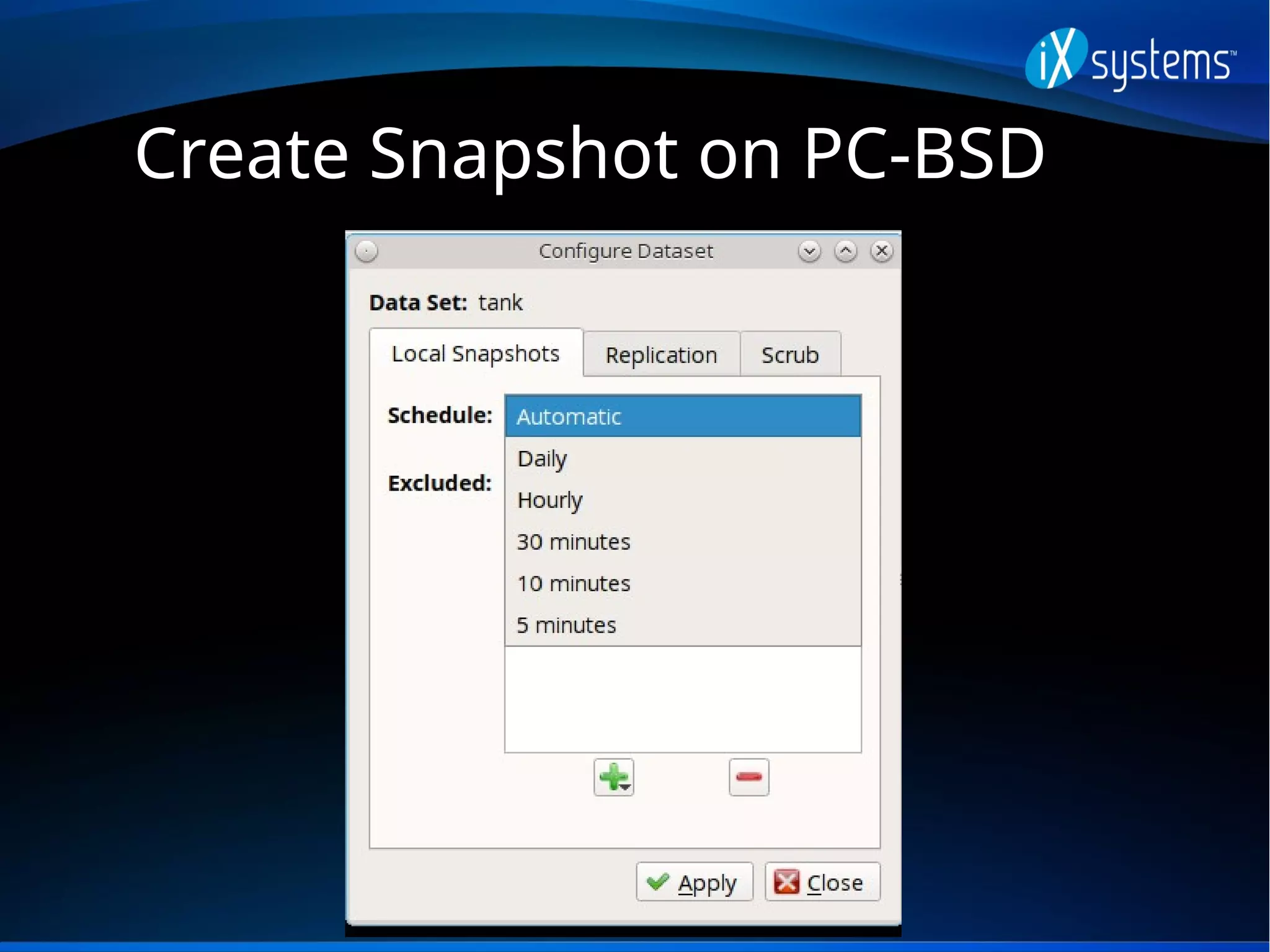Pick the 10 minutes schedule option

(683, 583)
